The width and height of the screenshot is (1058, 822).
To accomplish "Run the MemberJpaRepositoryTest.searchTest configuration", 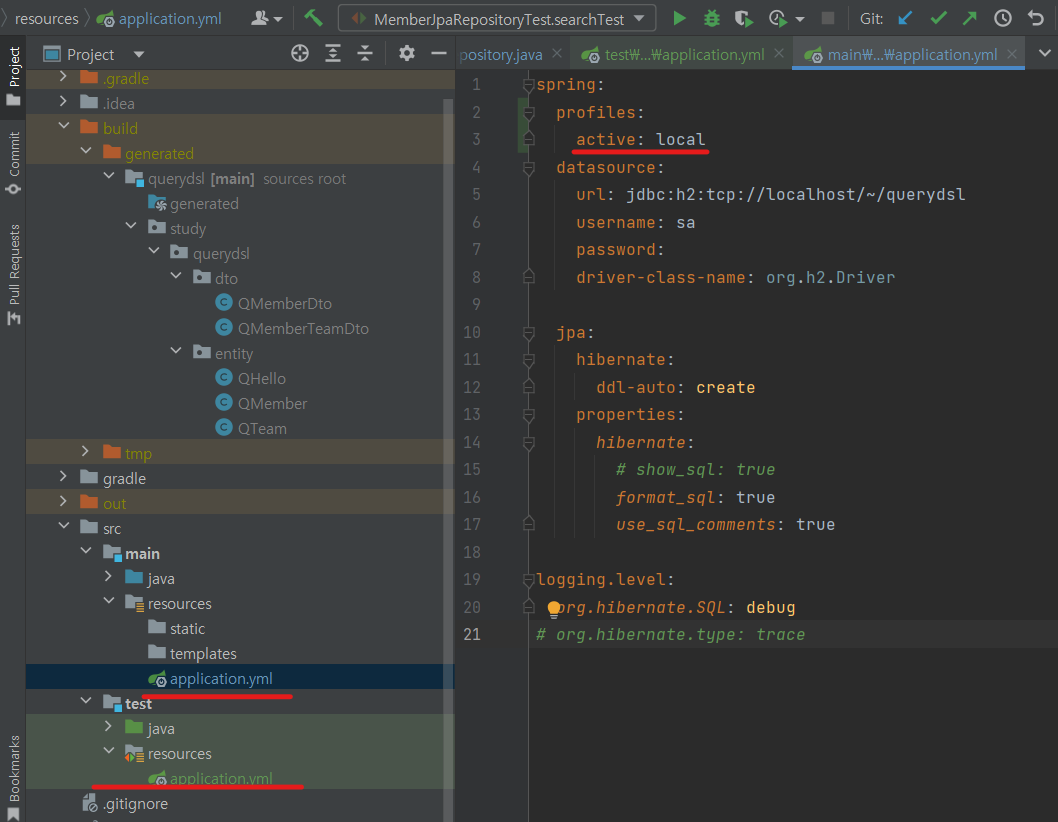I will 680,18.
